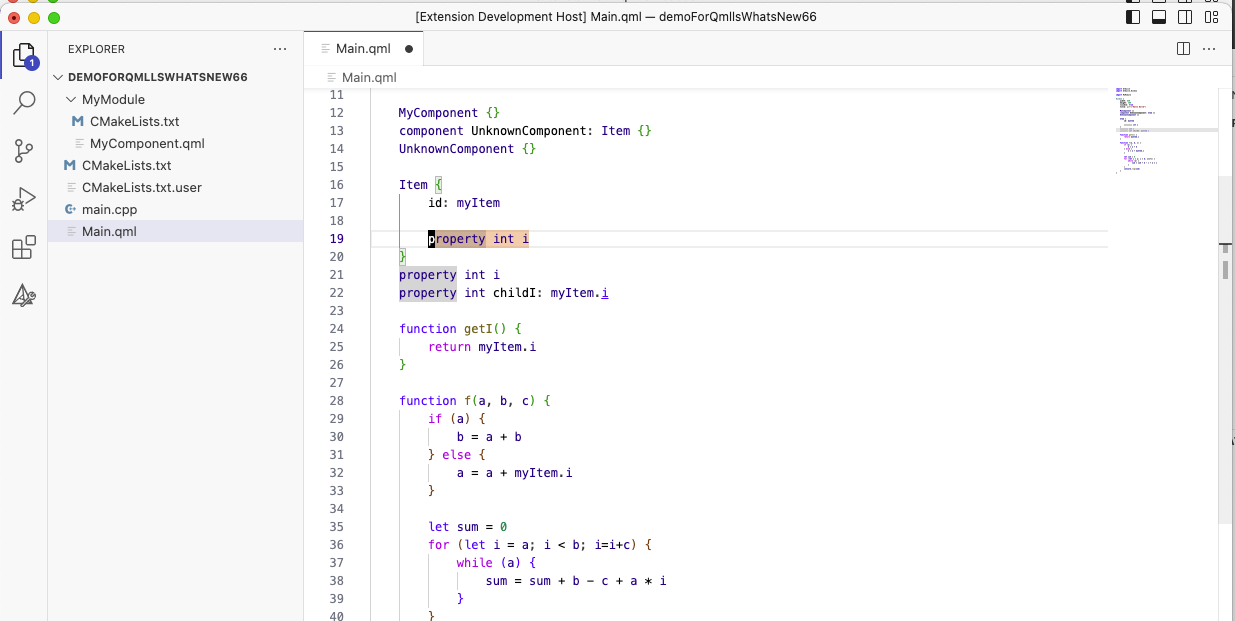Open the CMake tools view icon
This screenshot has height=621, width=1235.
point(24,296)
